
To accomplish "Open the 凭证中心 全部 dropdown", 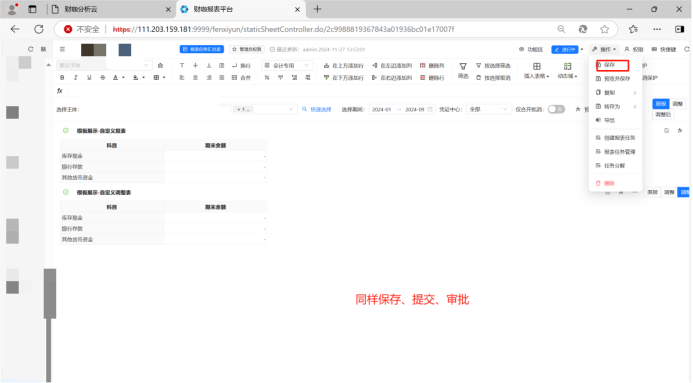I will pos(488,109).
